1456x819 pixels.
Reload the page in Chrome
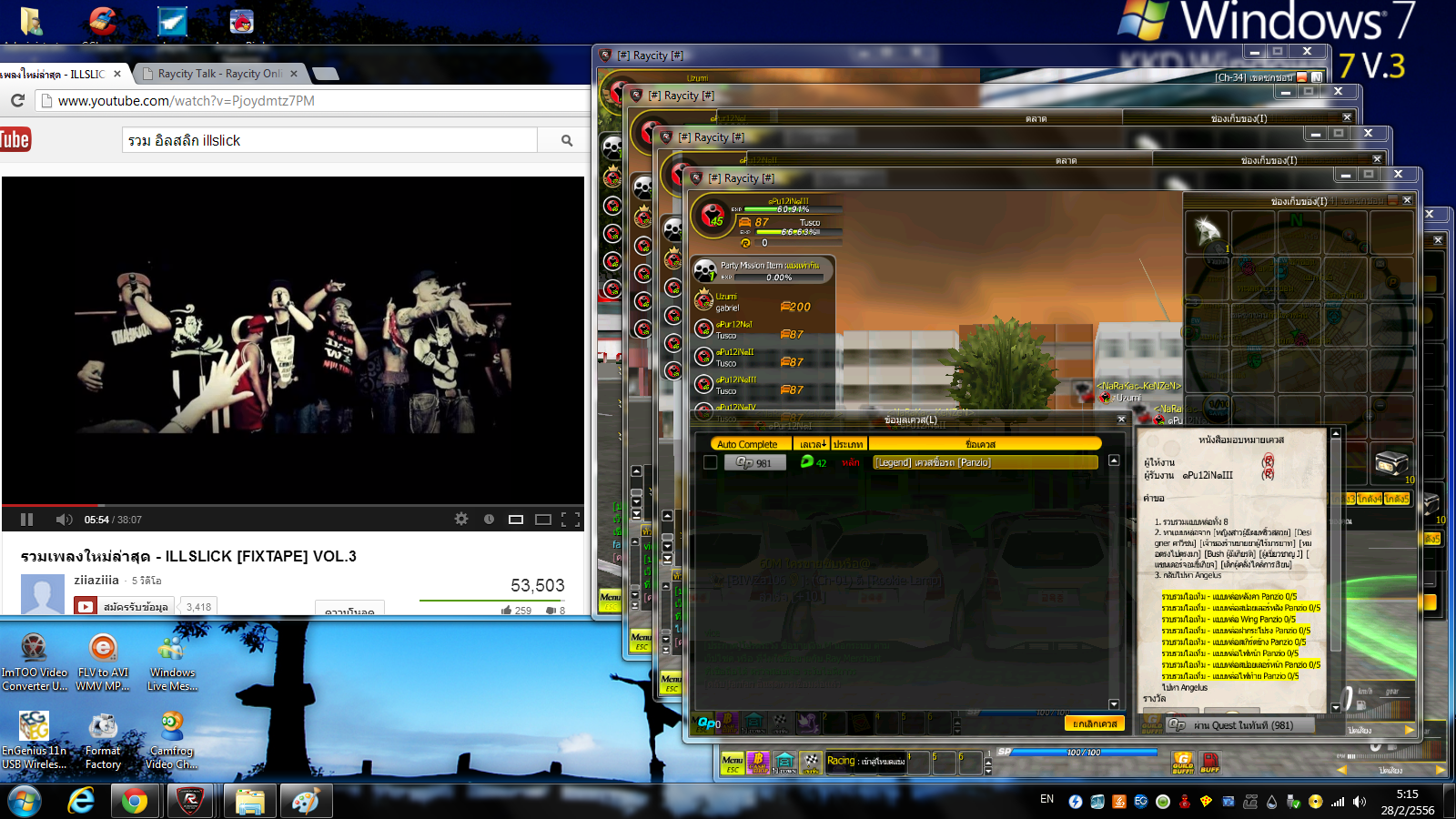tap(17, 100)
